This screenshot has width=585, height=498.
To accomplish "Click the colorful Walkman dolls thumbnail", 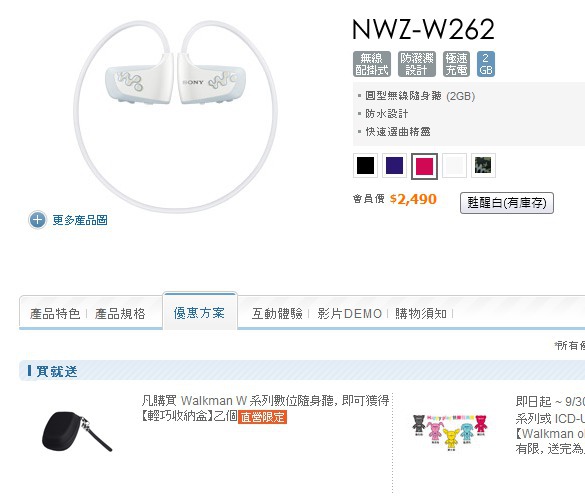I will (x=450, y=432).
